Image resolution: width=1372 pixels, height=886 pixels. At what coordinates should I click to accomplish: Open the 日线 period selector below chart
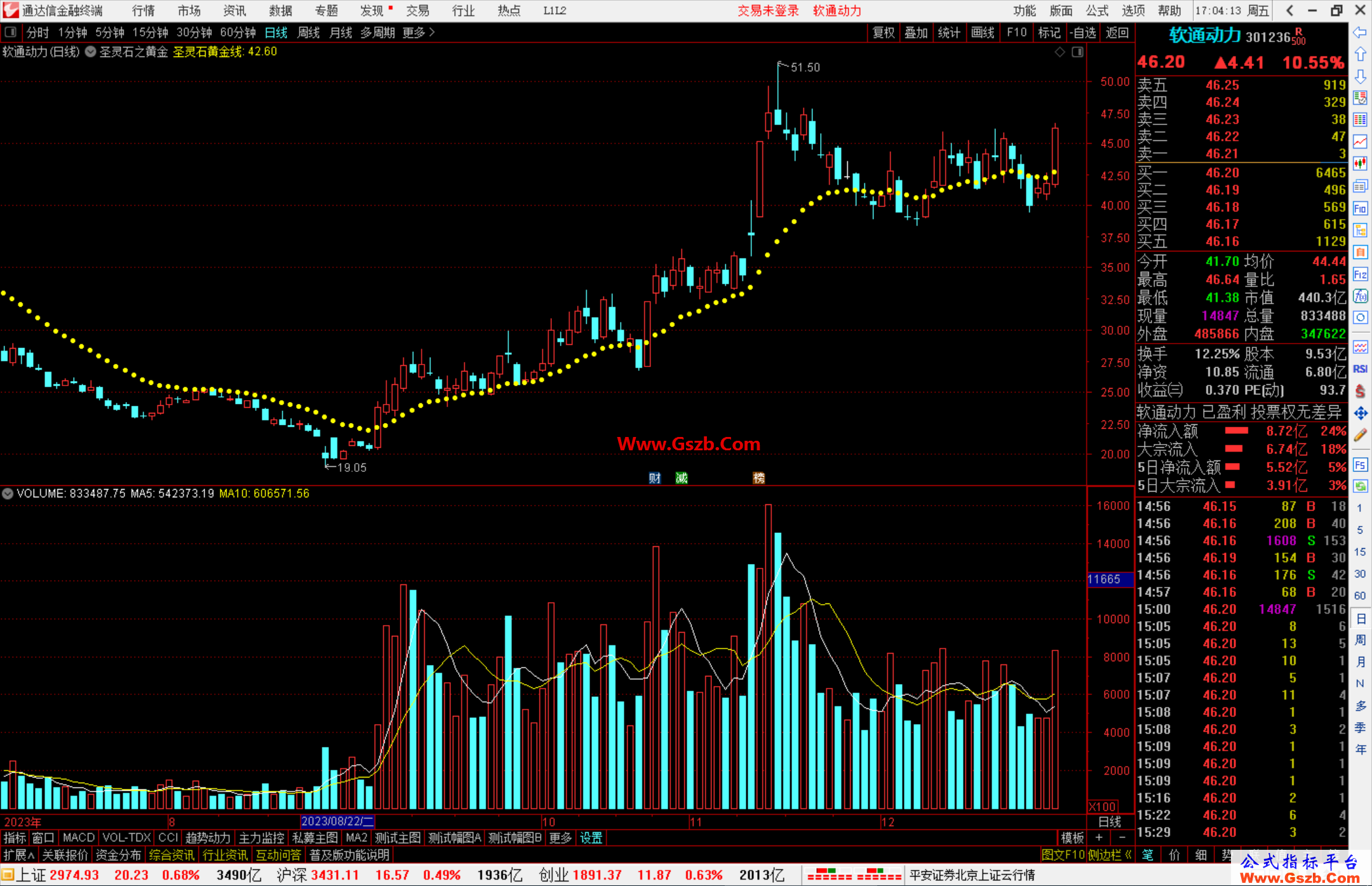pyautogui.click(x=1110, y=822)
